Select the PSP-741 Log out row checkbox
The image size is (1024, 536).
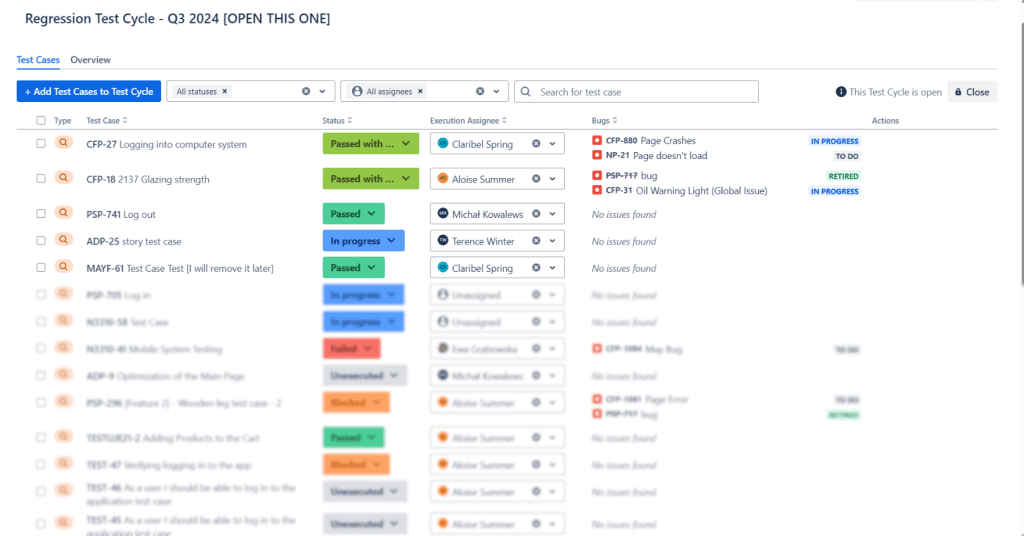[41, 214]
